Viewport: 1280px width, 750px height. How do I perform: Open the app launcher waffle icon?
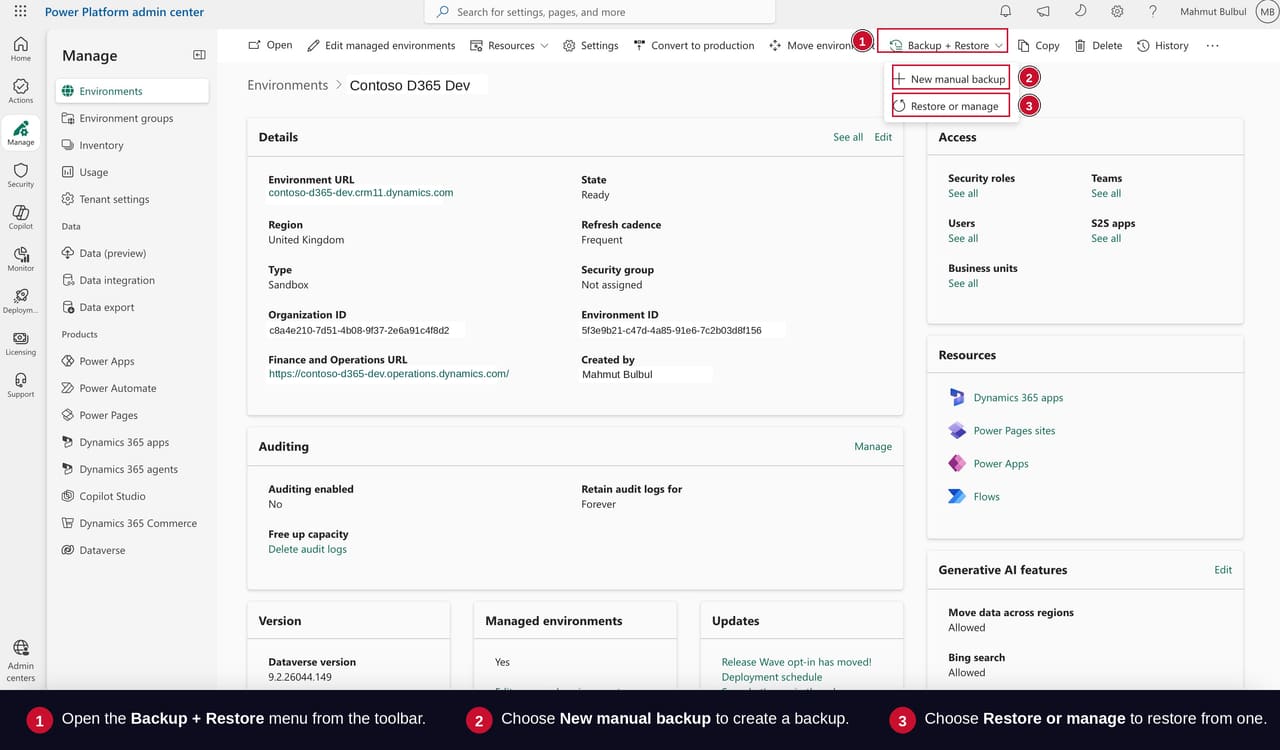21,12
